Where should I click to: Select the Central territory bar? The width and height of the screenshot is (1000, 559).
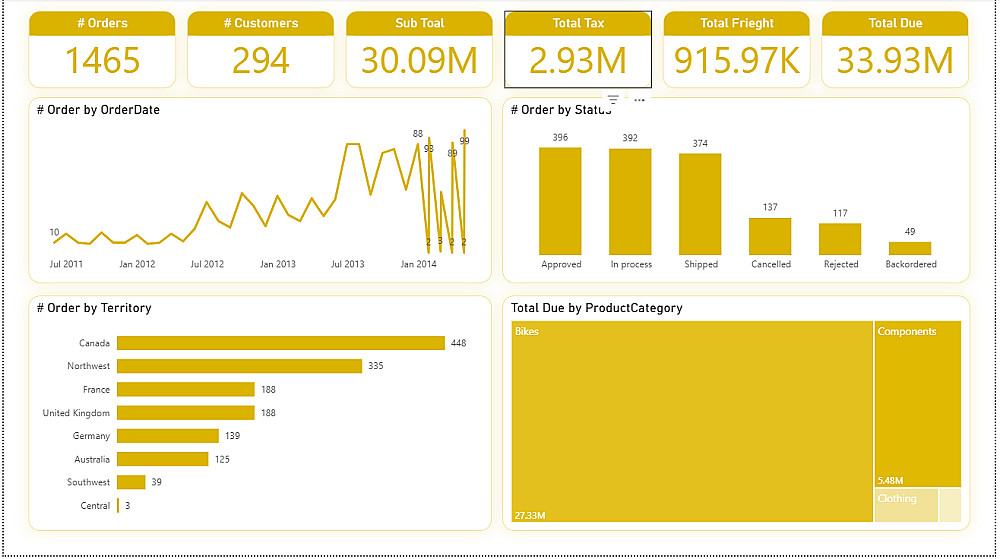tap(118, 506)
